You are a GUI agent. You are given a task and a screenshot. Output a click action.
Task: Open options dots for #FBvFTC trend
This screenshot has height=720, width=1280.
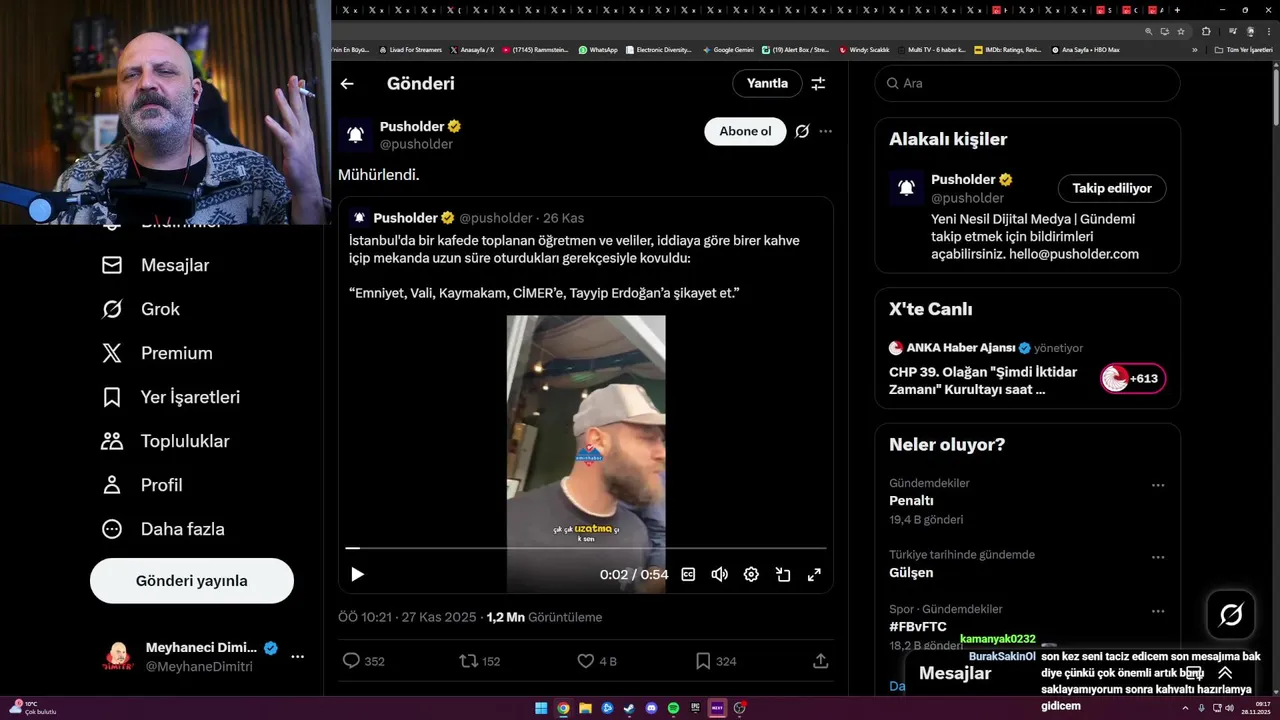(1158, 611)
